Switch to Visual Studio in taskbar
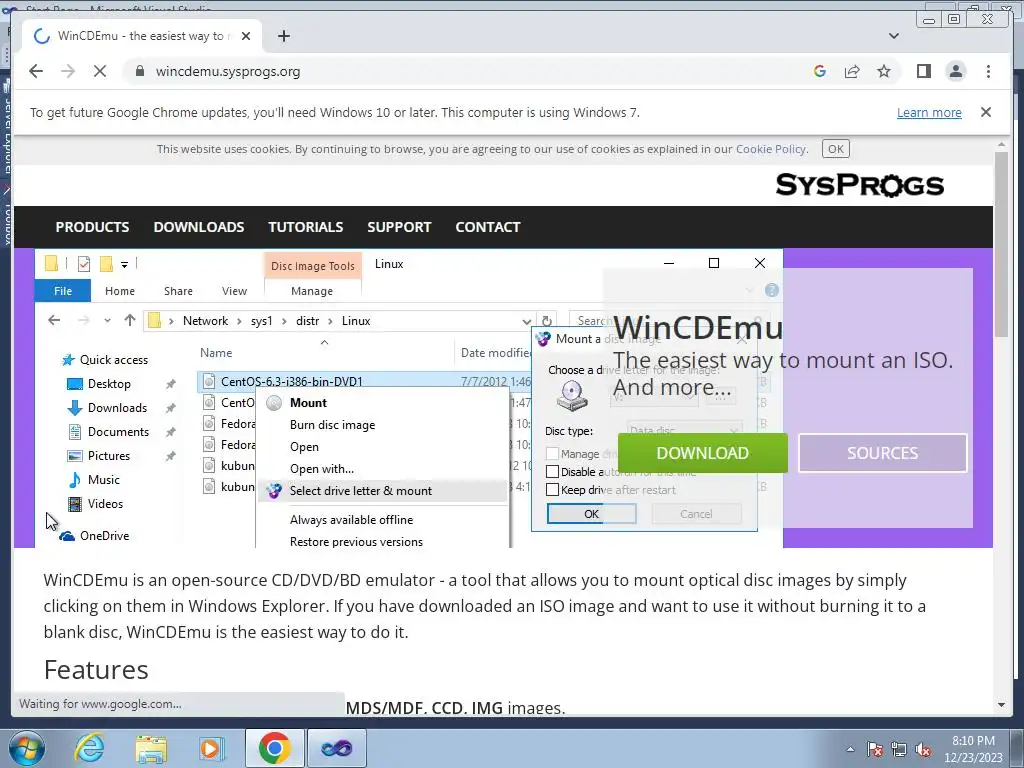The width and height of the screenshot is (1024, 768). coord(336,748)
